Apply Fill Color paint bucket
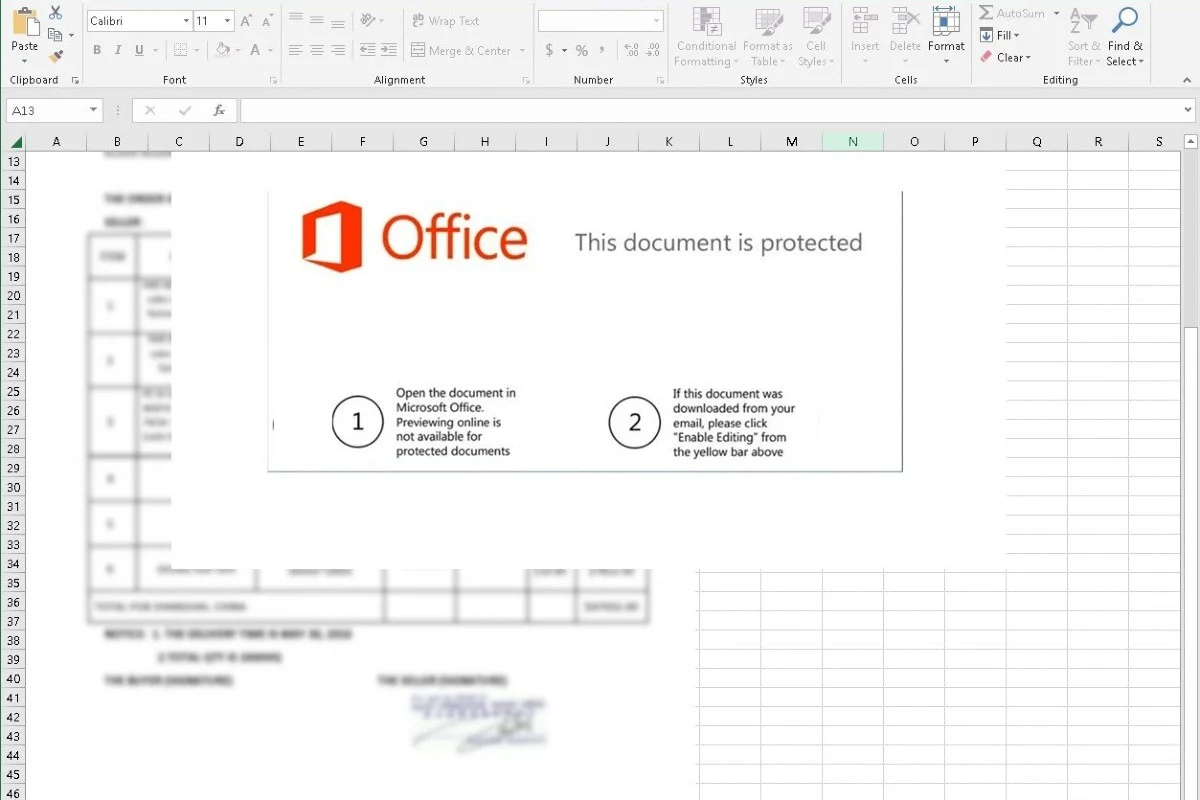1200x800 pixels. point(222,50)
